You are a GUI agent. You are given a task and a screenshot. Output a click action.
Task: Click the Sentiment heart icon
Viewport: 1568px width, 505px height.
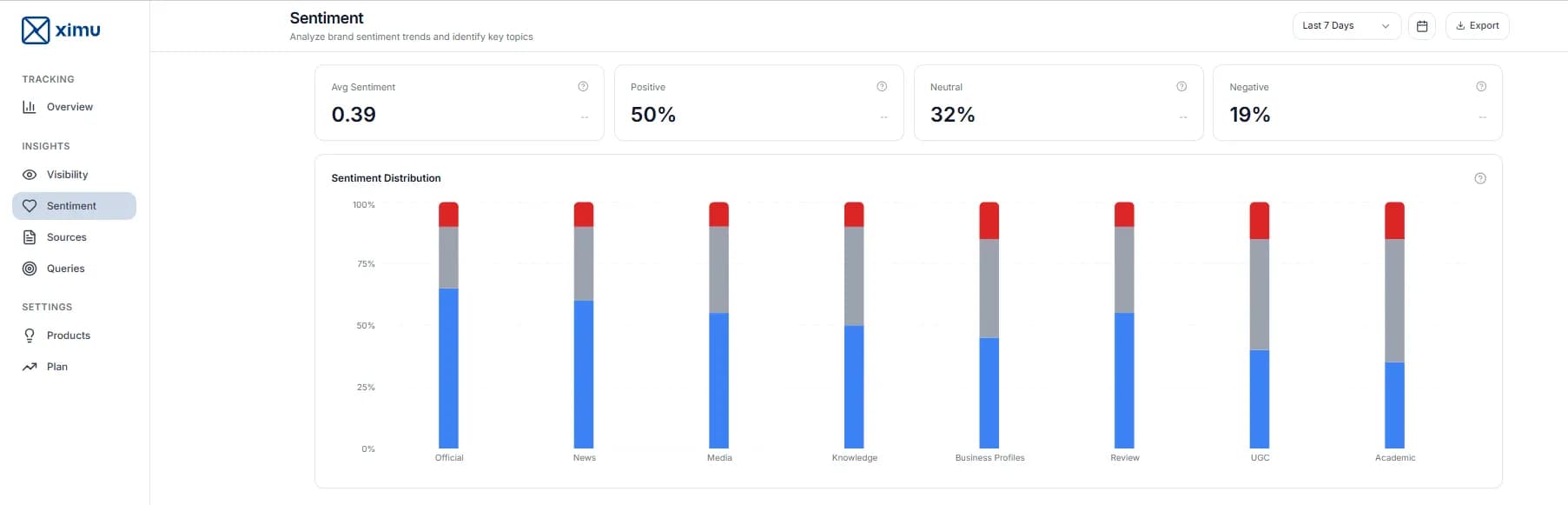(30, 205)
